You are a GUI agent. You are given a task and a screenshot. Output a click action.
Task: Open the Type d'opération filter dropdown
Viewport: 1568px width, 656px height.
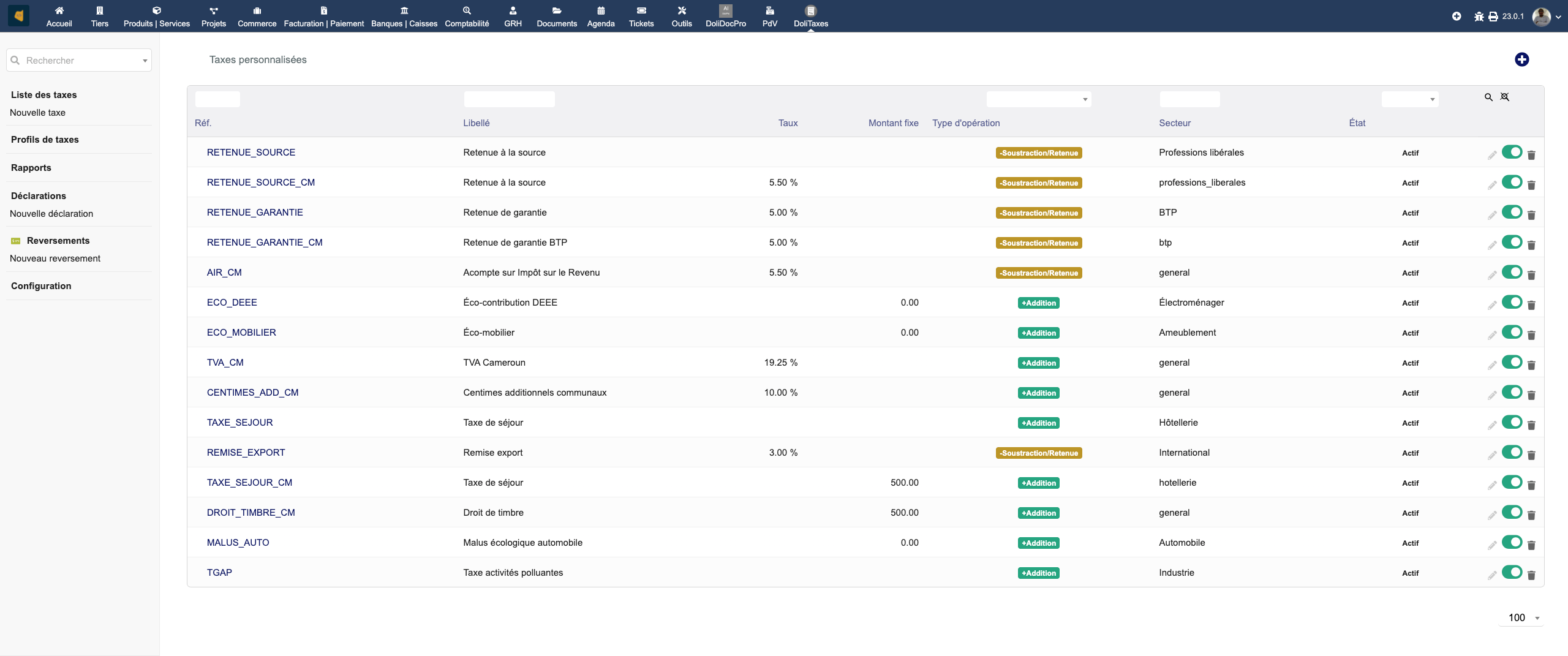tap(1039, 99)
